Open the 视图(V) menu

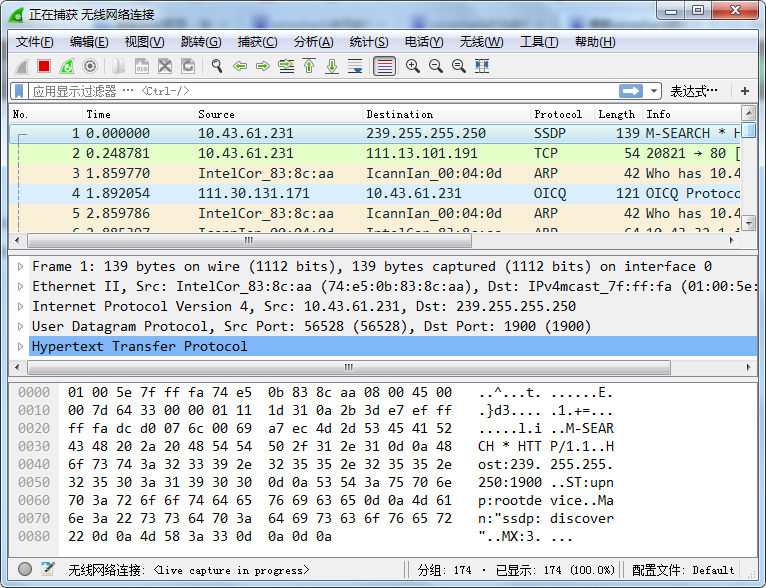145,42
